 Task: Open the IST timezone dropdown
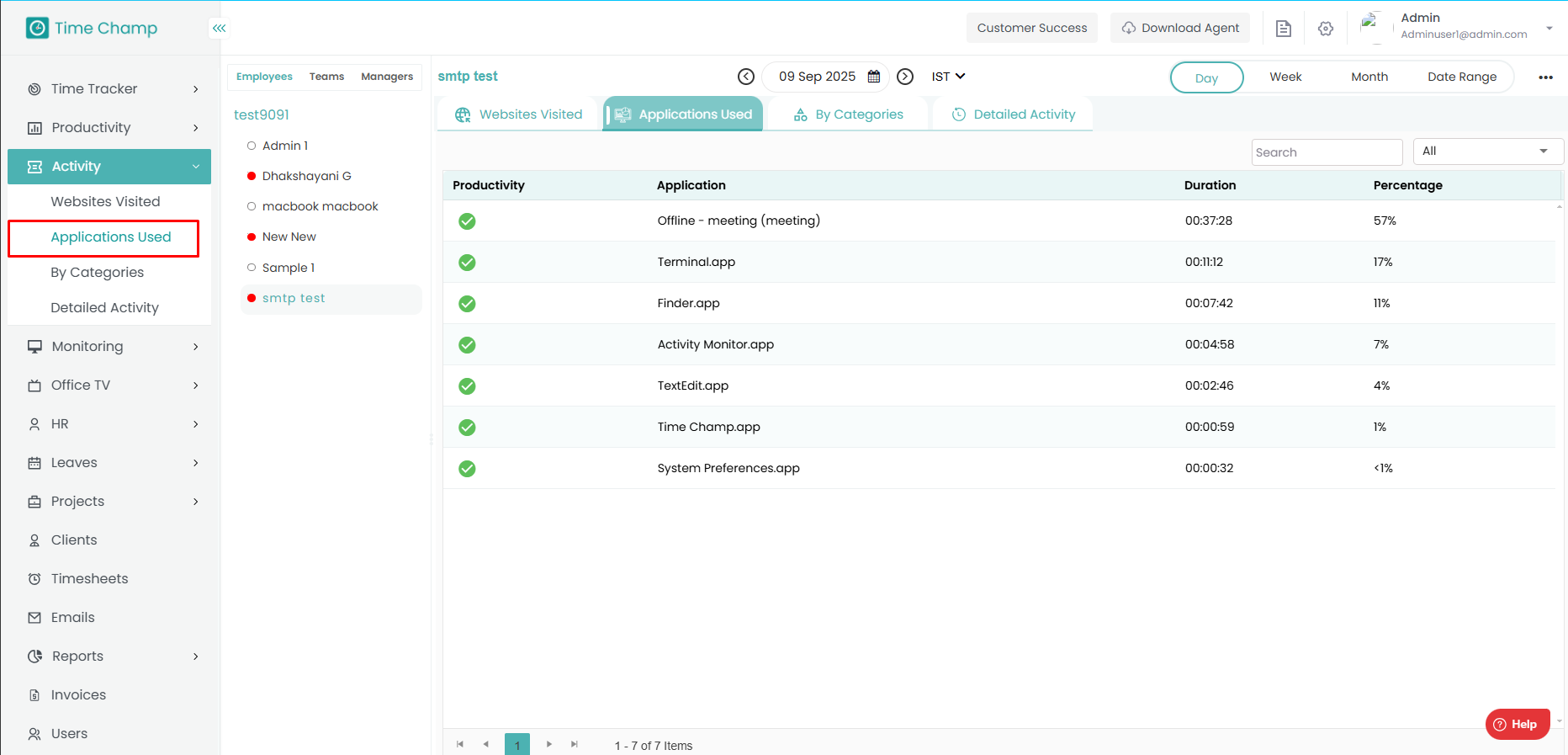(948, 77)
